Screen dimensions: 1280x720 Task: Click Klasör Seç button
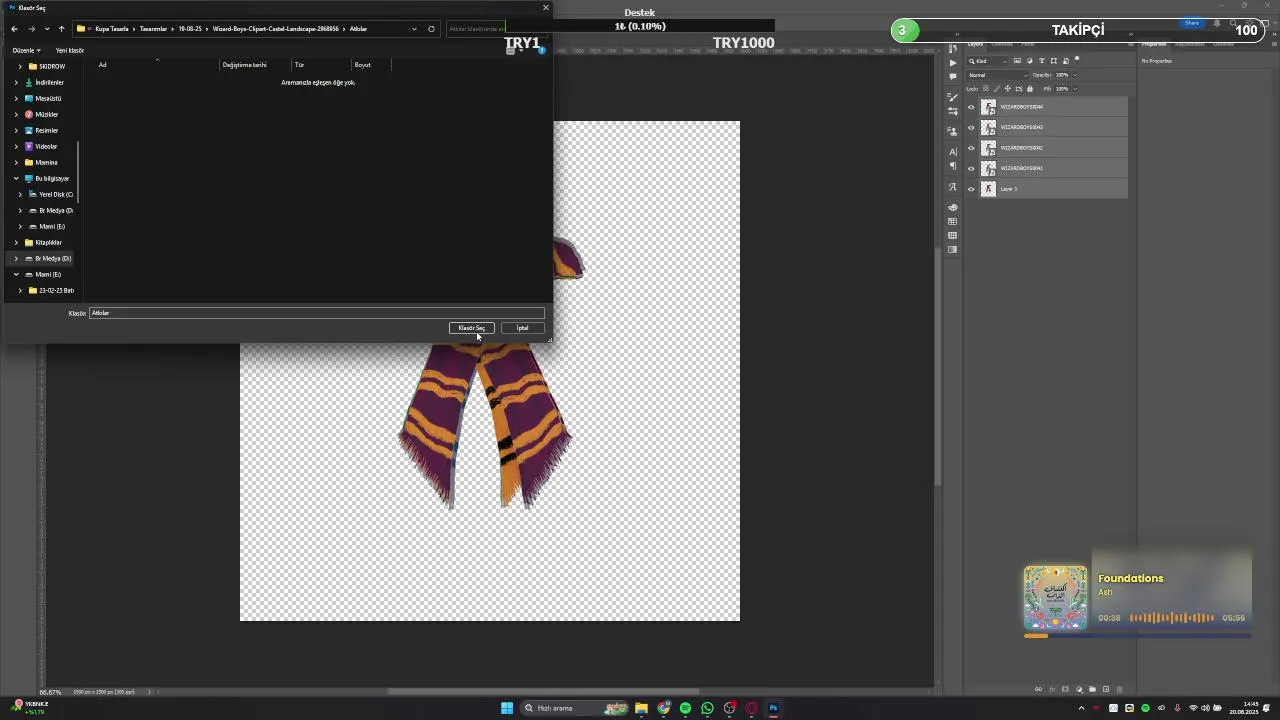(472, 328)
